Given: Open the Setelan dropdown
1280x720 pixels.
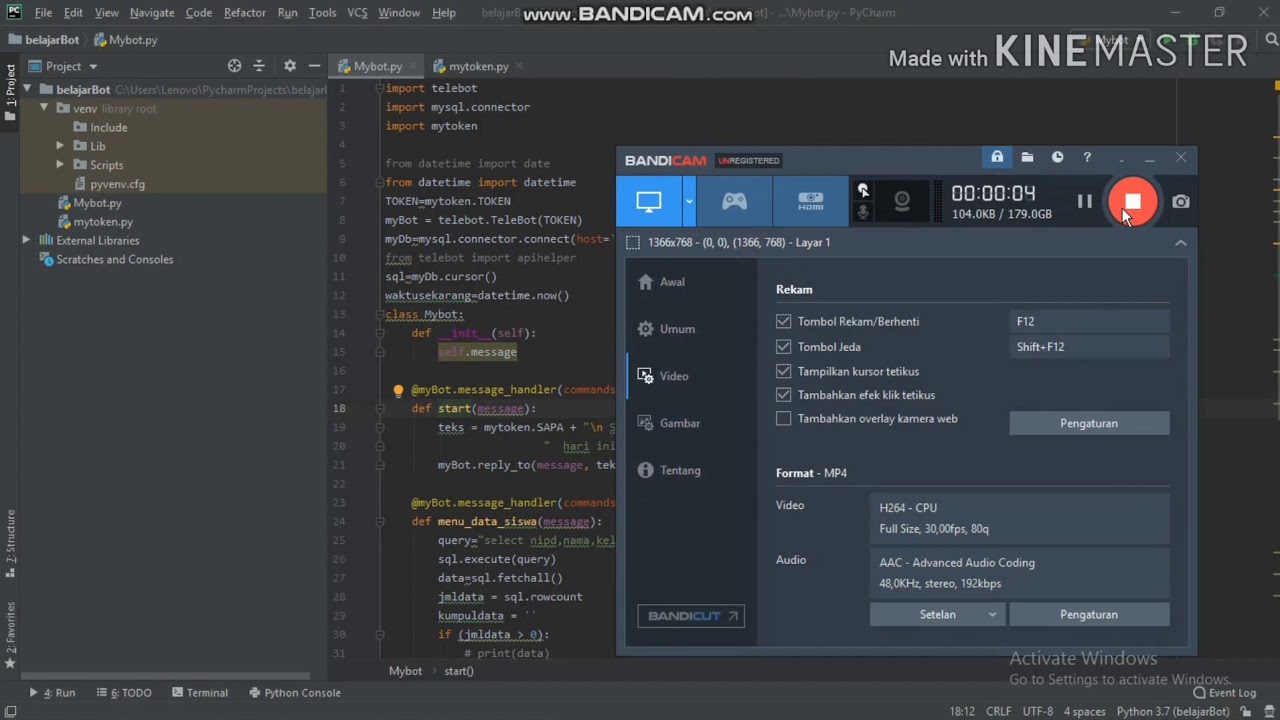Looking at the screenshot, I should pyautogui.click(x=938, y=614).
